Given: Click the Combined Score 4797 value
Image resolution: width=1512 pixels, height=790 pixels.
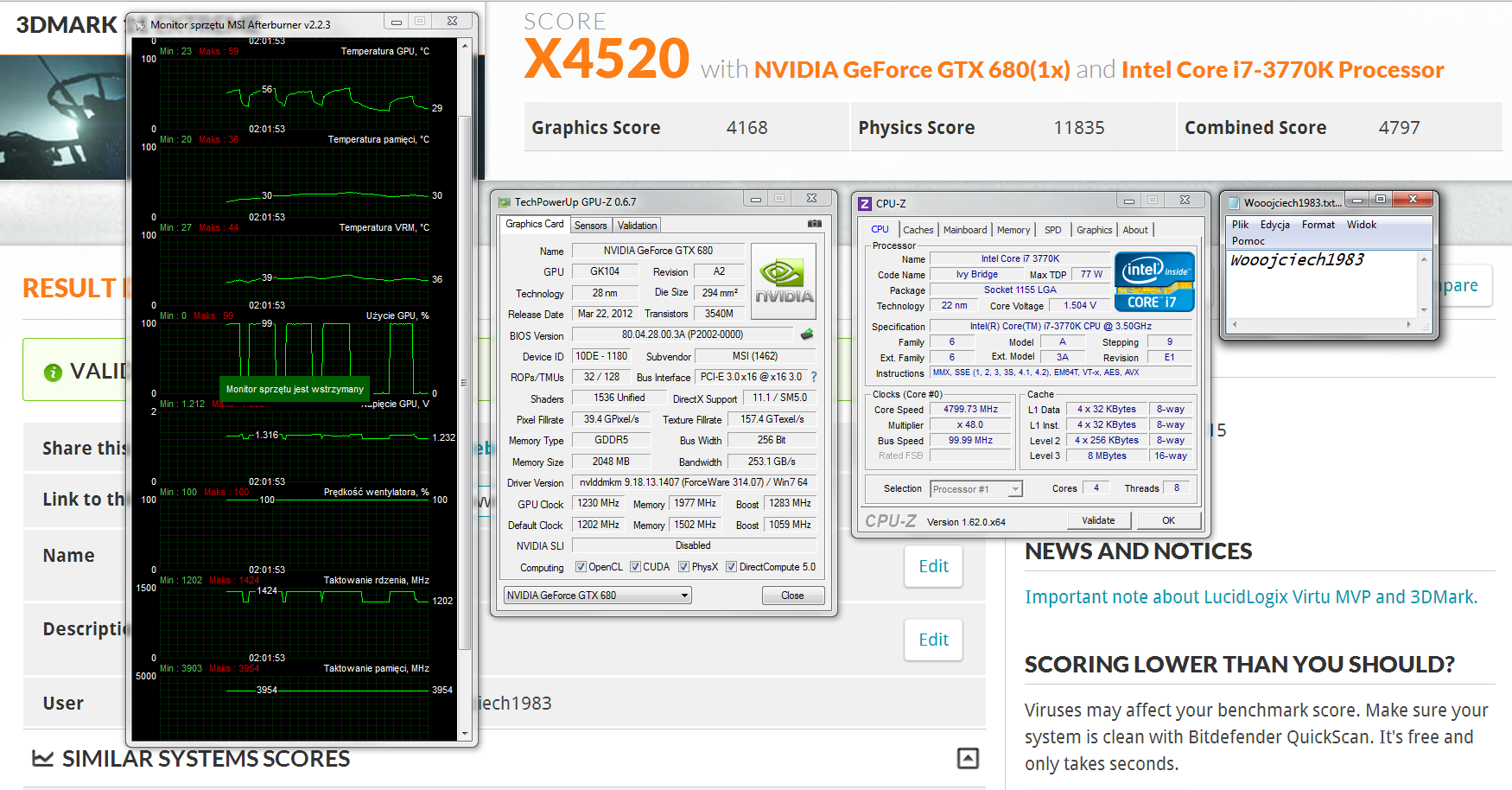Looking at the screenshot, I should (x=1399, y=128).
